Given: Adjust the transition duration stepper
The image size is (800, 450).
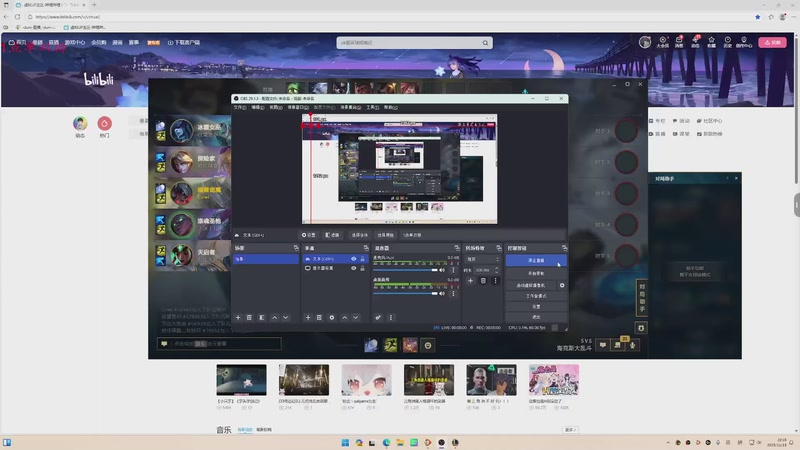Looking at the screenshot, I should coord(495,270).
